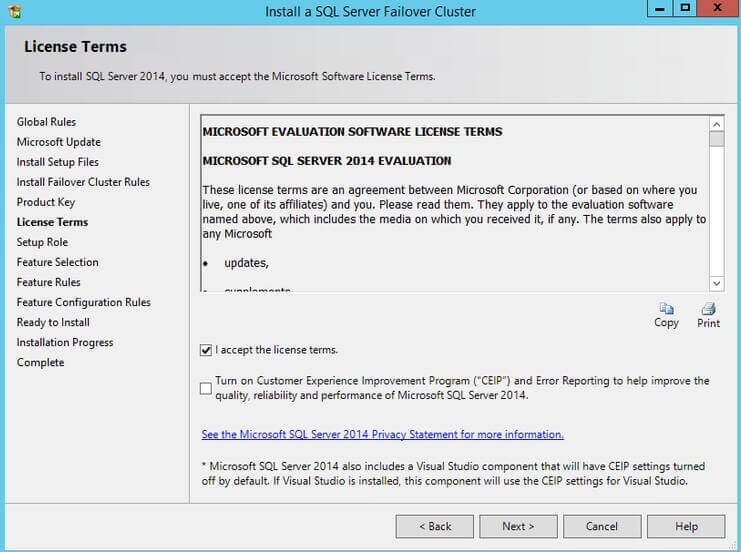
Task: Select the Install Setup Files step
Action: [58, 162]
